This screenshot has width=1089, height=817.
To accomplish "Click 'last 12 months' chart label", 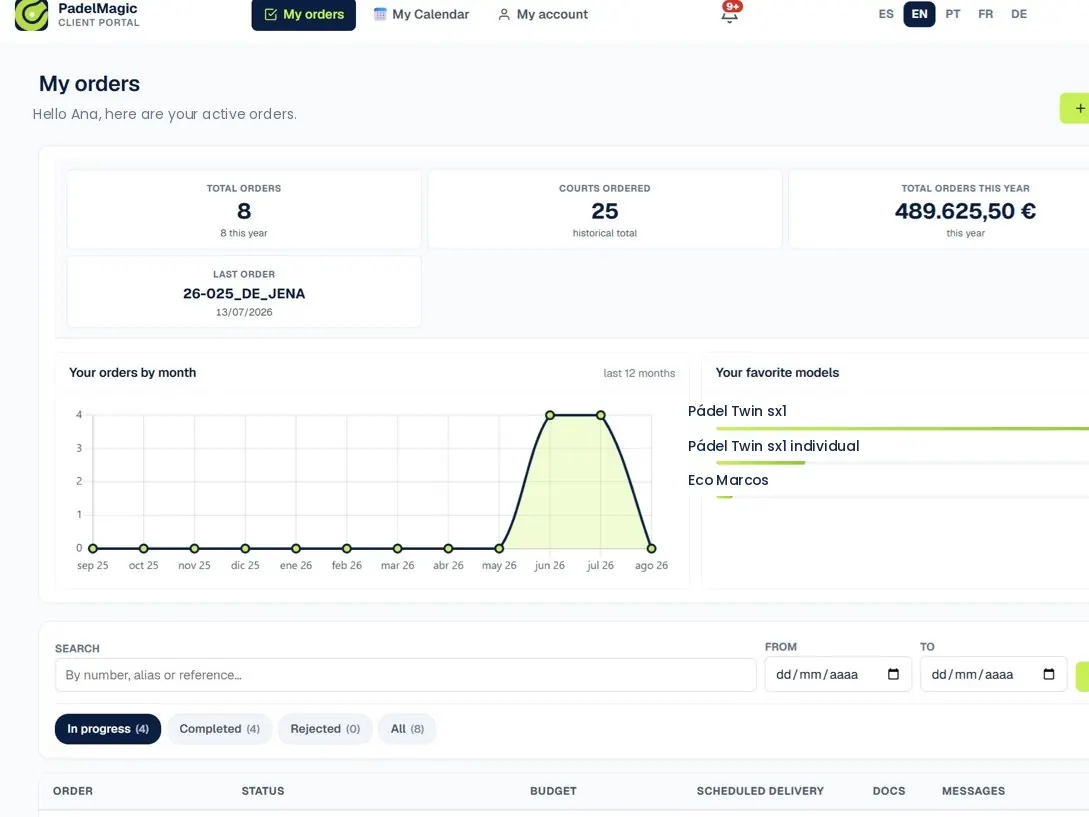I will [x=639, y=373].
